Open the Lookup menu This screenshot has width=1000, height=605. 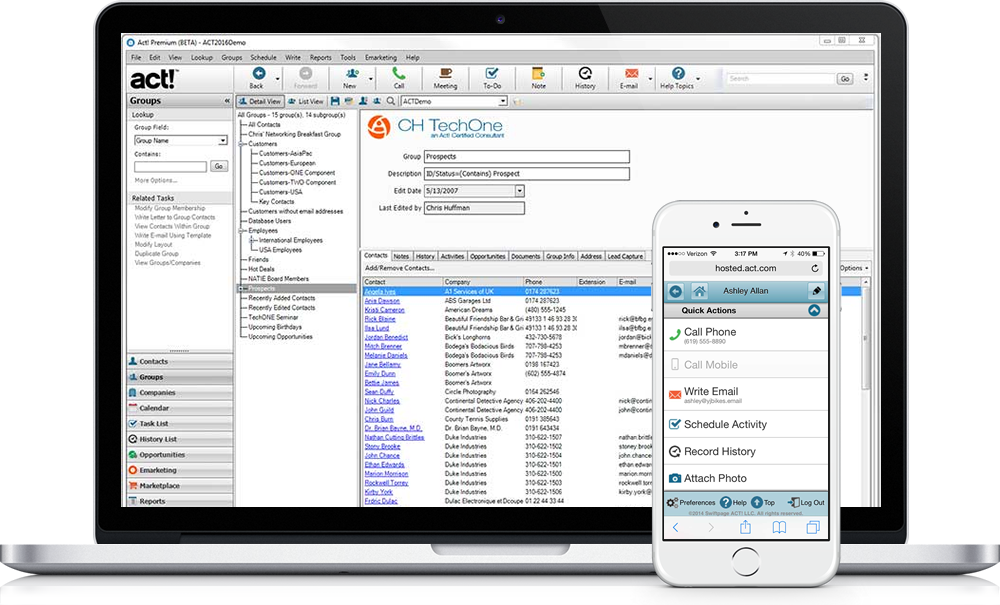(202, 57)
